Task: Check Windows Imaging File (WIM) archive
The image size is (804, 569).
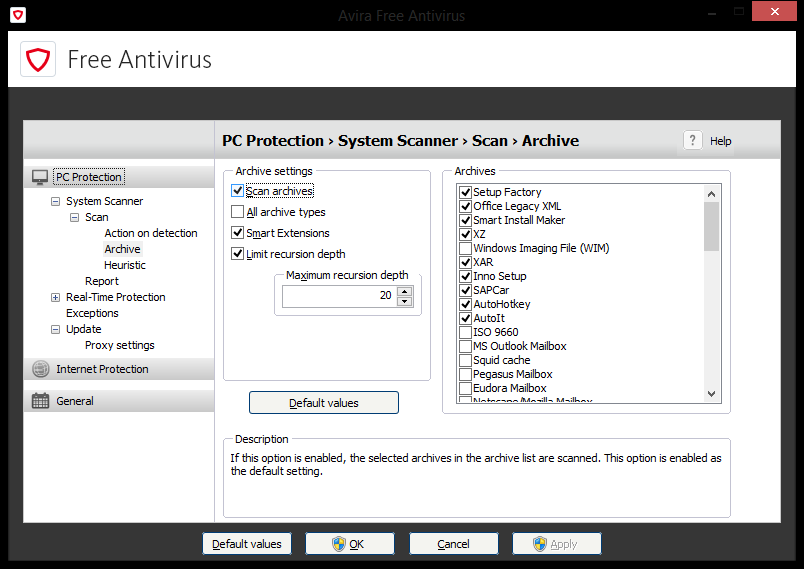Action: (465, 248)
